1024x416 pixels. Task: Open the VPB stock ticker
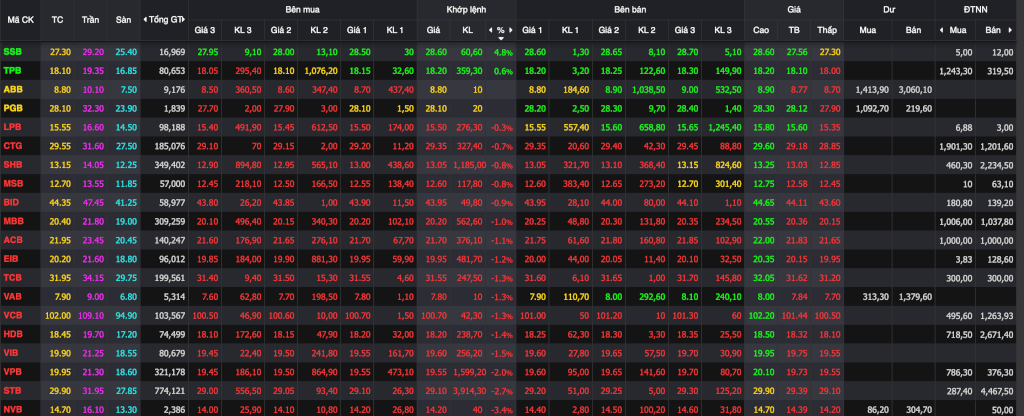[12, 373]
